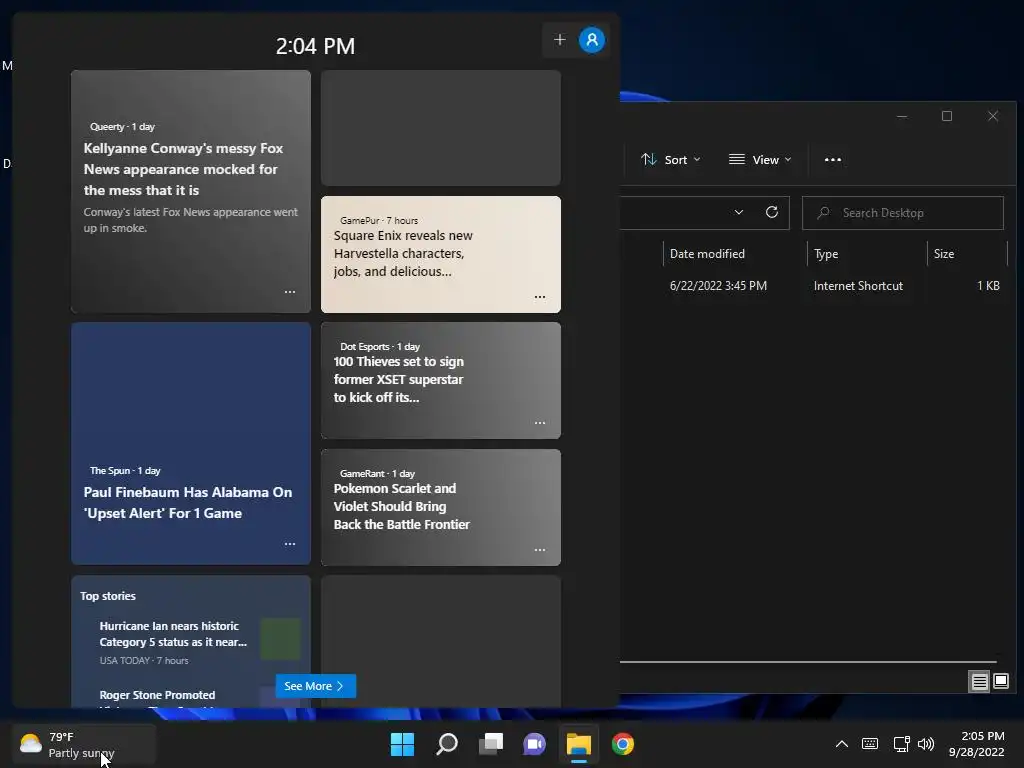Open more options on Paul Finebaum card

click(x=290, y=543)
